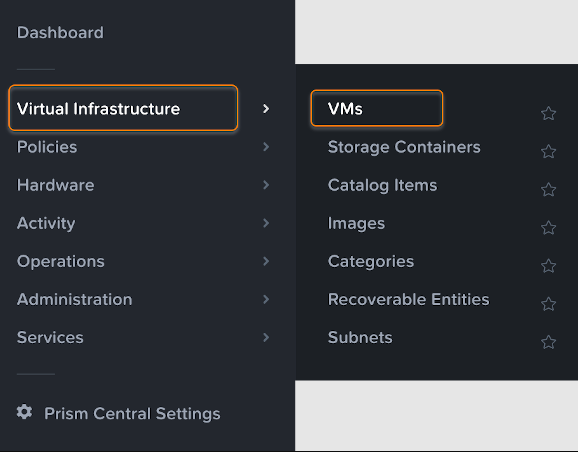The width and height of the screenshot is (578, 452).
Task: Click the star next to Subnets
Action: pos(549,342)
